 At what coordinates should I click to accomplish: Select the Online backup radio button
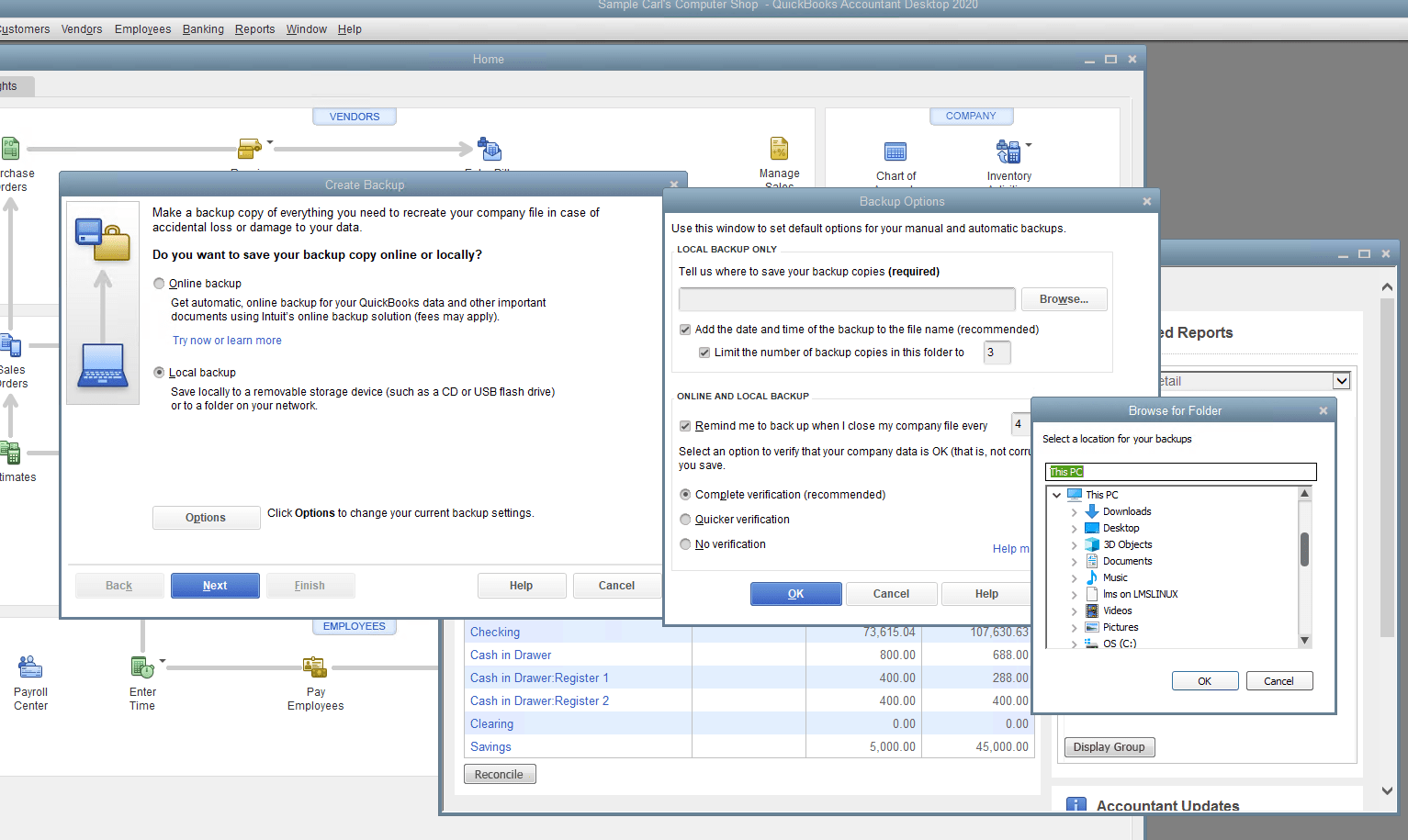coord(159,284)
